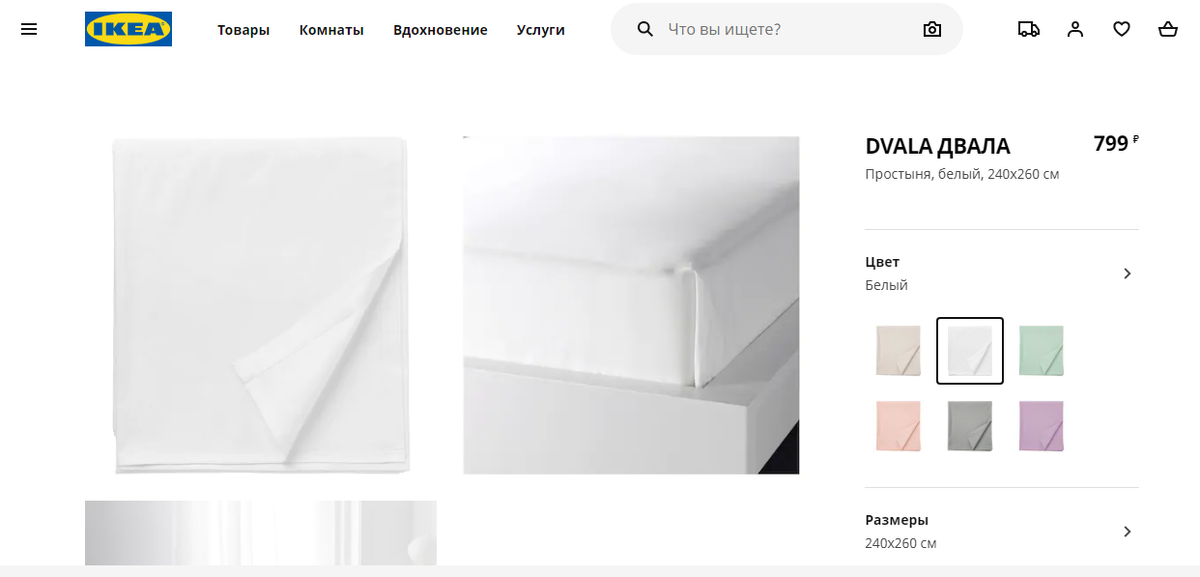Open the shopping basket
1200x577 pixels.
tap(1167, 29)
